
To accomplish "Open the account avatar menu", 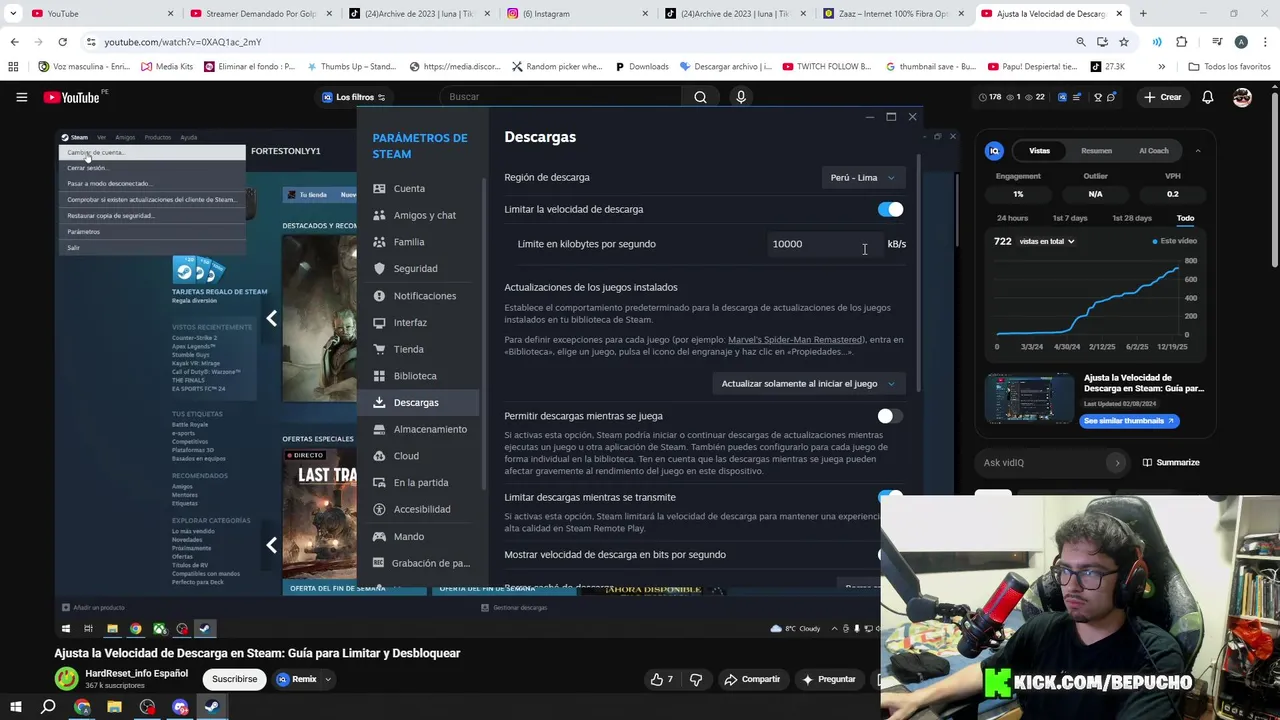I will 1242,97.
